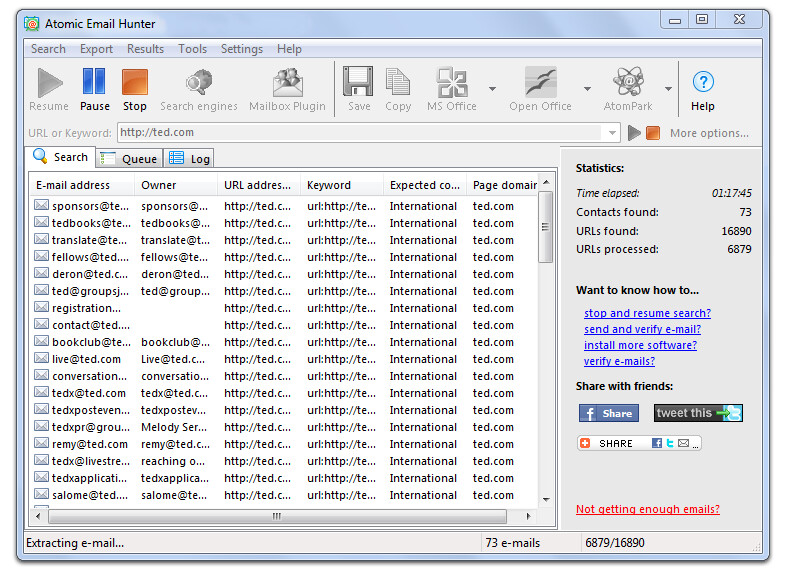Click envelope icon for live@ted.com row

[41, 358]
